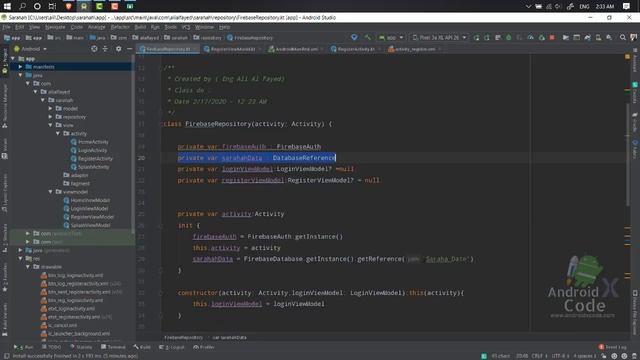This screenshot has height=360, width=640.
Task: Click the Profile app icon in the toolbar
Action: click(x=530, y=38)
